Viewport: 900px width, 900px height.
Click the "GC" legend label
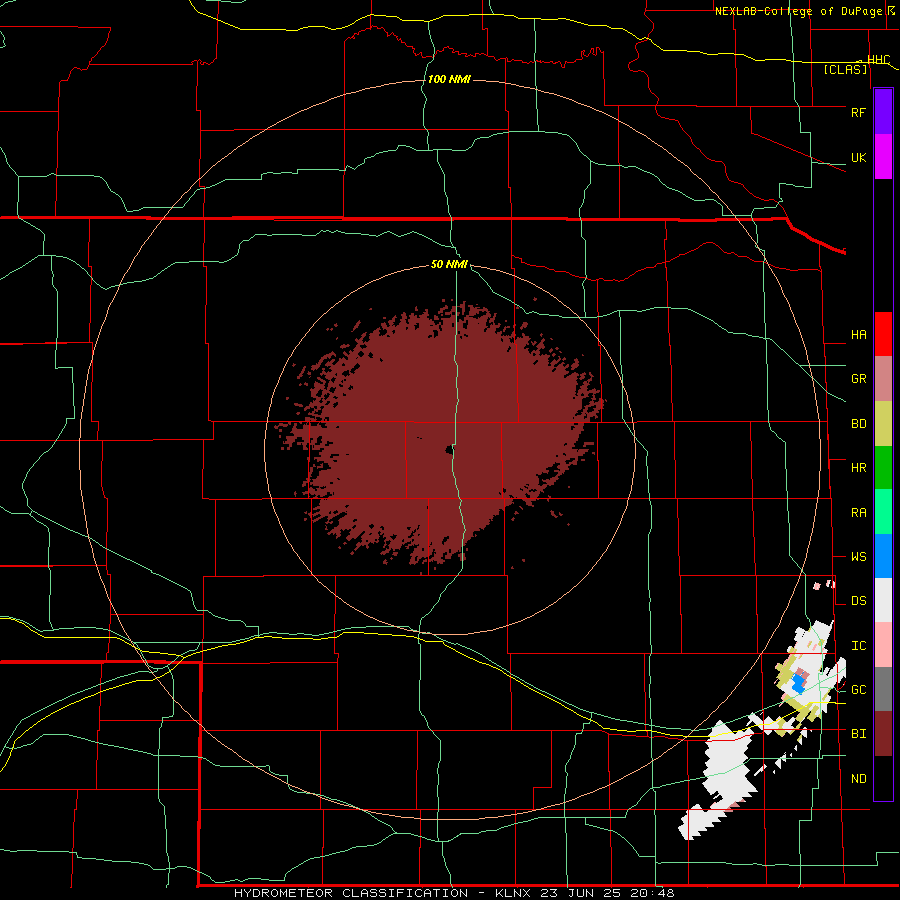click(x=858, y=690)
